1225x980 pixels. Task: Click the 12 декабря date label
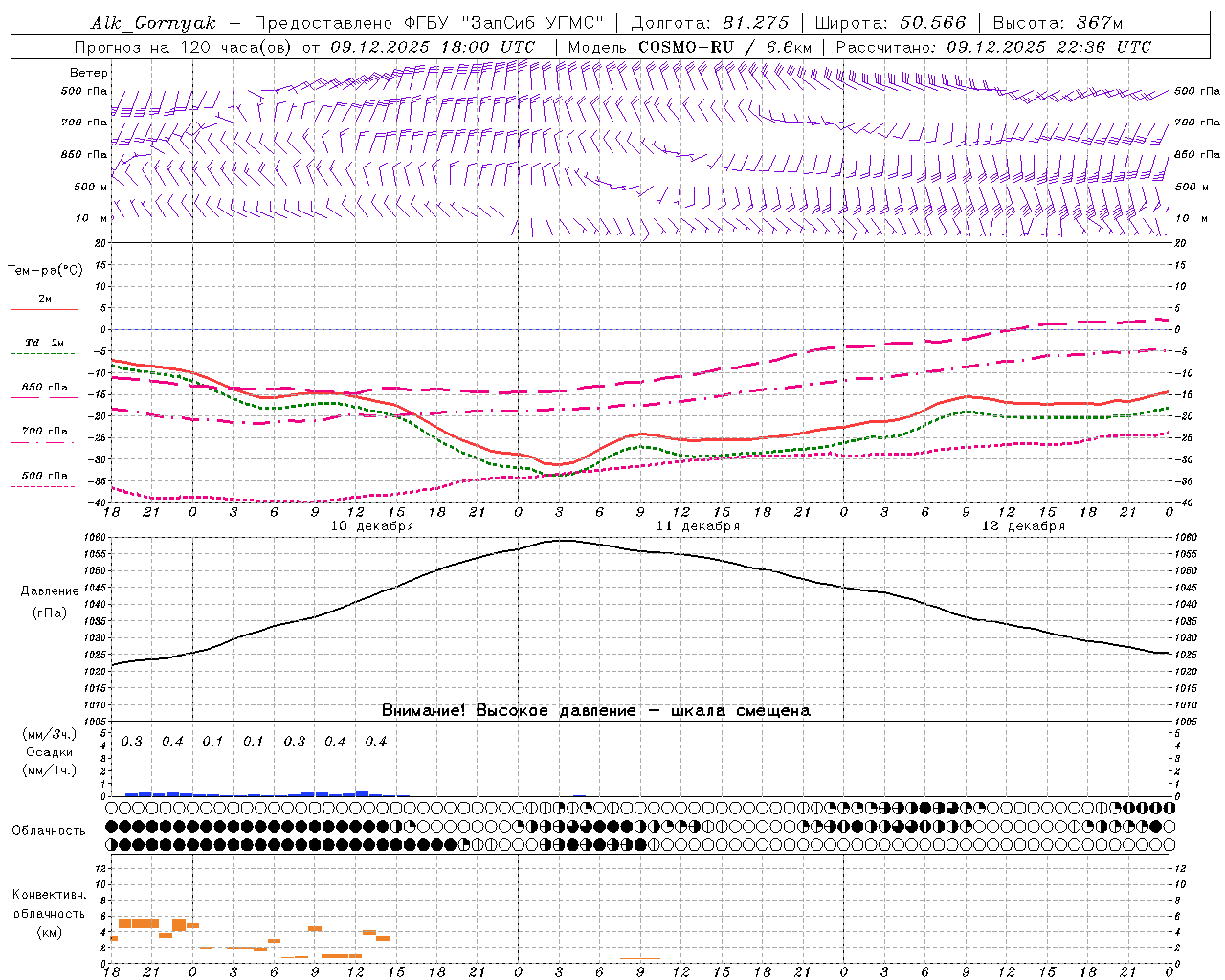click(x=1023, y=526)
